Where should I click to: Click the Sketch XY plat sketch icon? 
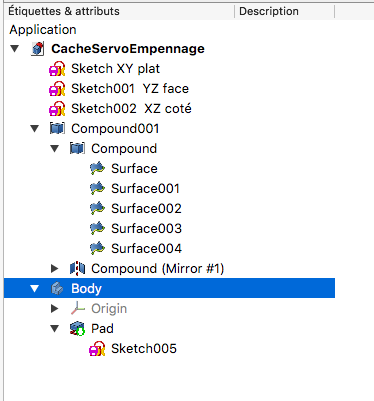57,69
